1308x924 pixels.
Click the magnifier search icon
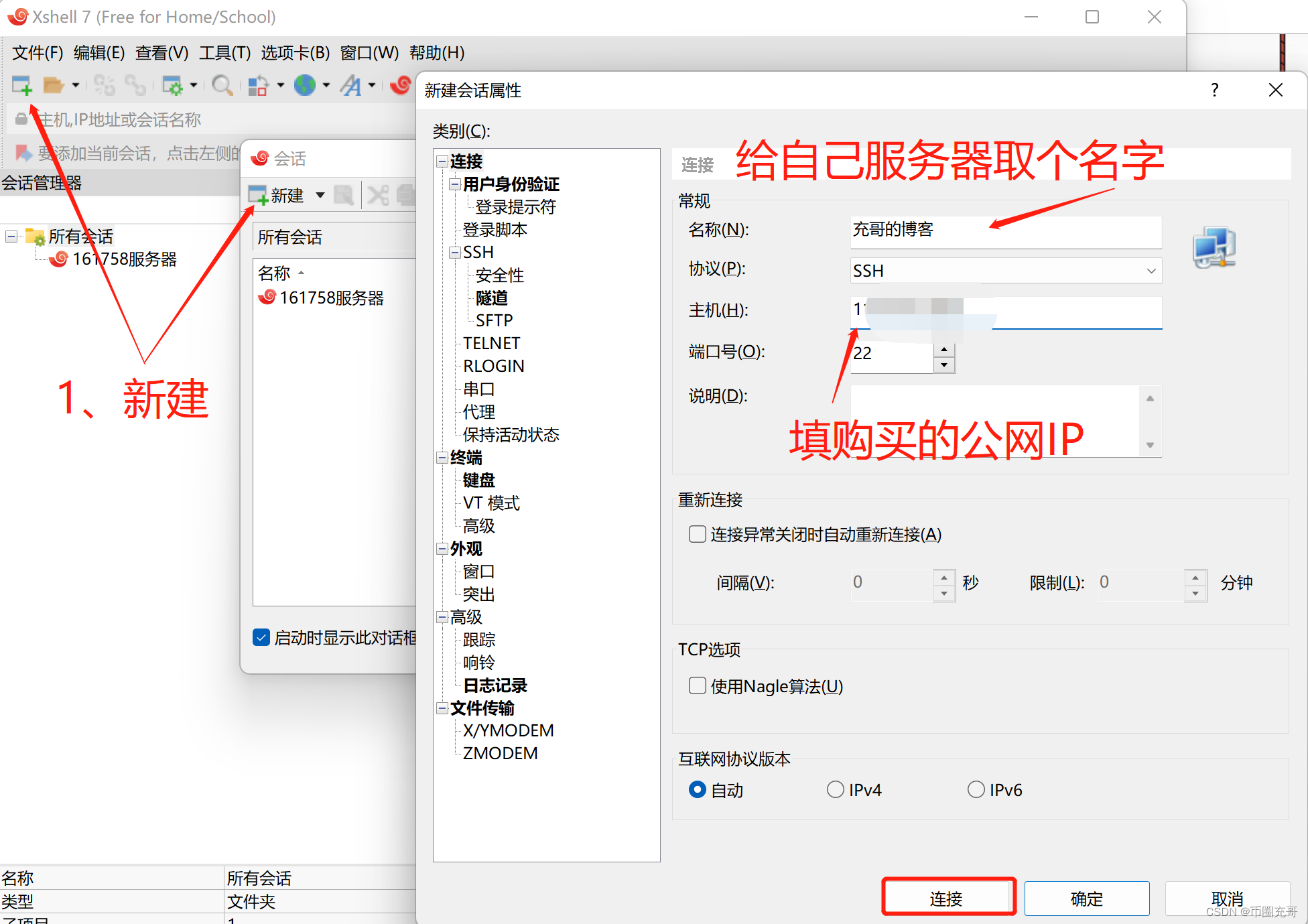click(x=221, y=85)
